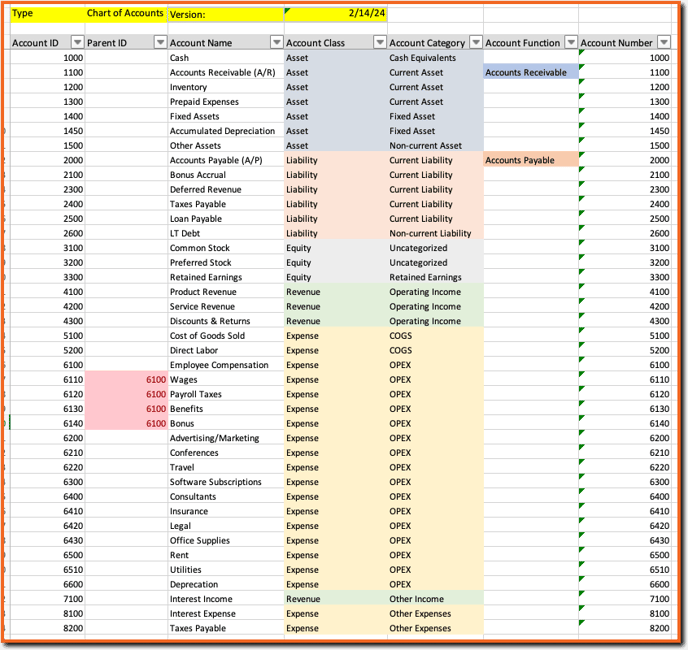688x650 pixels.
Task: Click the 'Consultants' cell
Action: click(226, 496)
